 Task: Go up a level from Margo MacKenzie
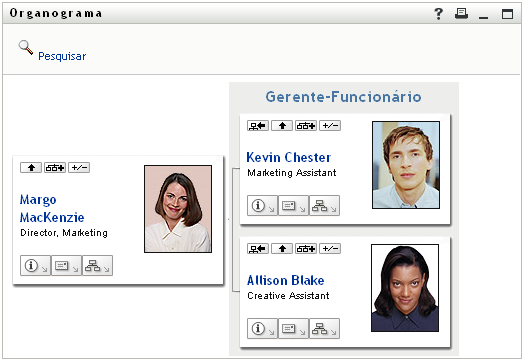pyautogui.click(x=31, y=167)
